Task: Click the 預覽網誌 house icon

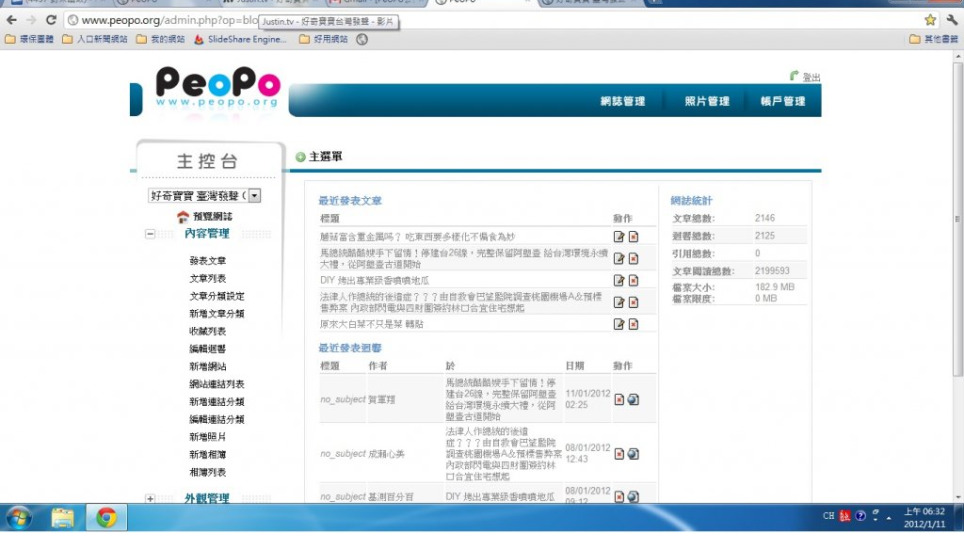Action: [x=183, y=216]
